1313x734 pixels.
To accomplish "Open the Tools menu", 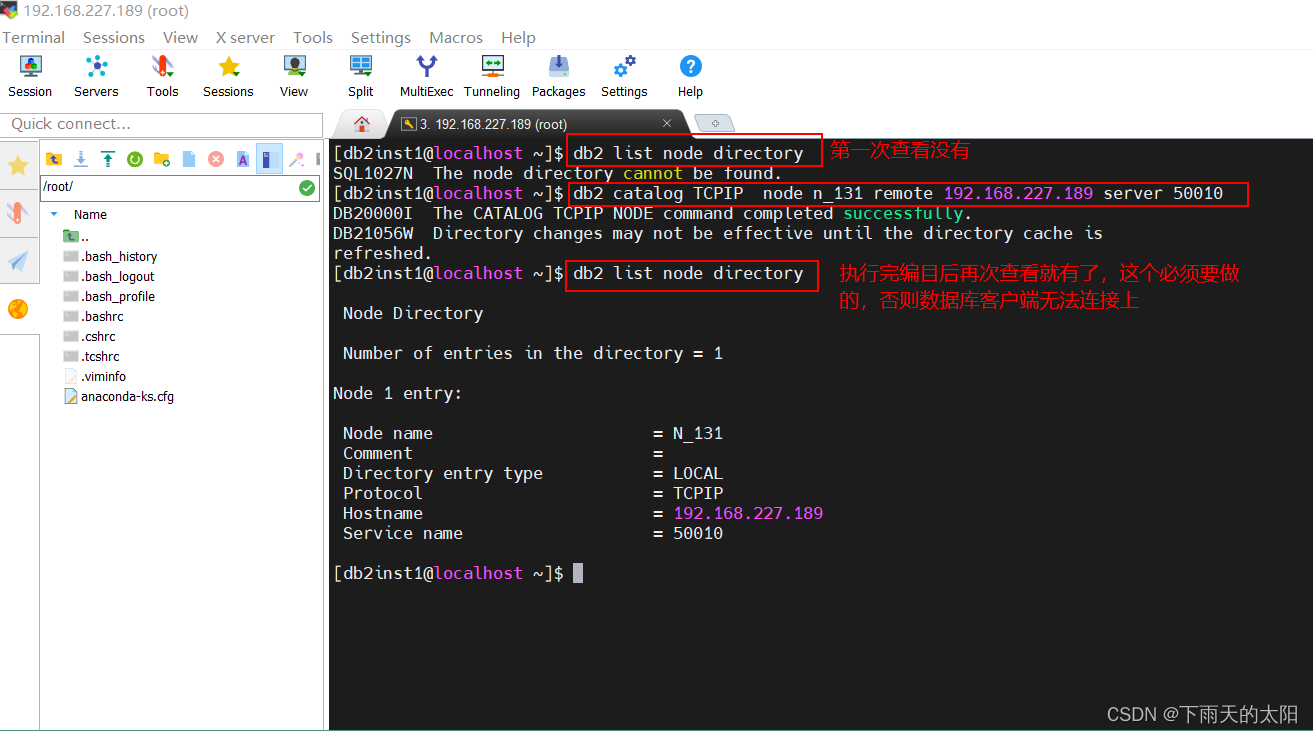I will coord(313,37).
